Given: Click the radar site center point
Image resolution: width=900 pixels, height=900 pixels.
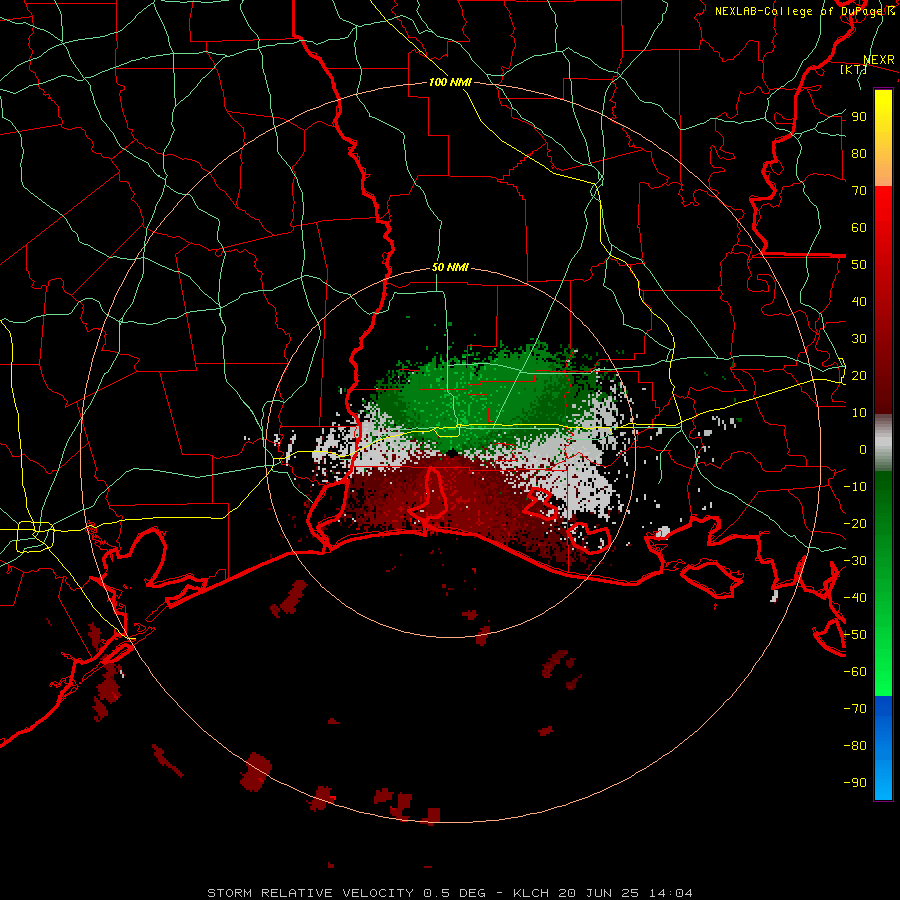Looking at the screenshot, I should coord(452,453).
